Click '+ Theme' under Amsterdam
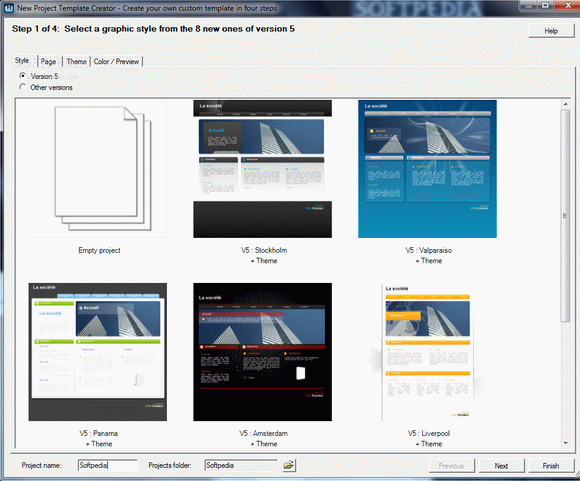This screenshot has width=580, height=481. point(264,444)
